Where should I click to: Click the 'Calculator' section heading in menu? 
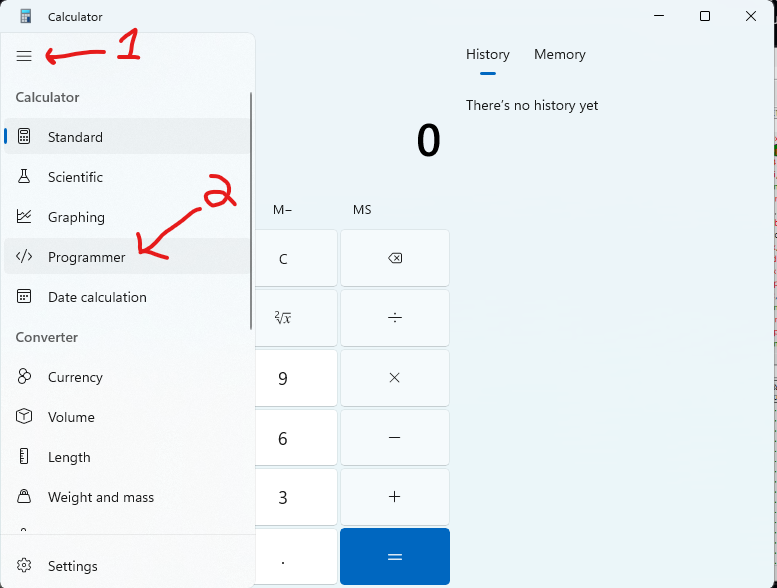click(x=47, y=97)
